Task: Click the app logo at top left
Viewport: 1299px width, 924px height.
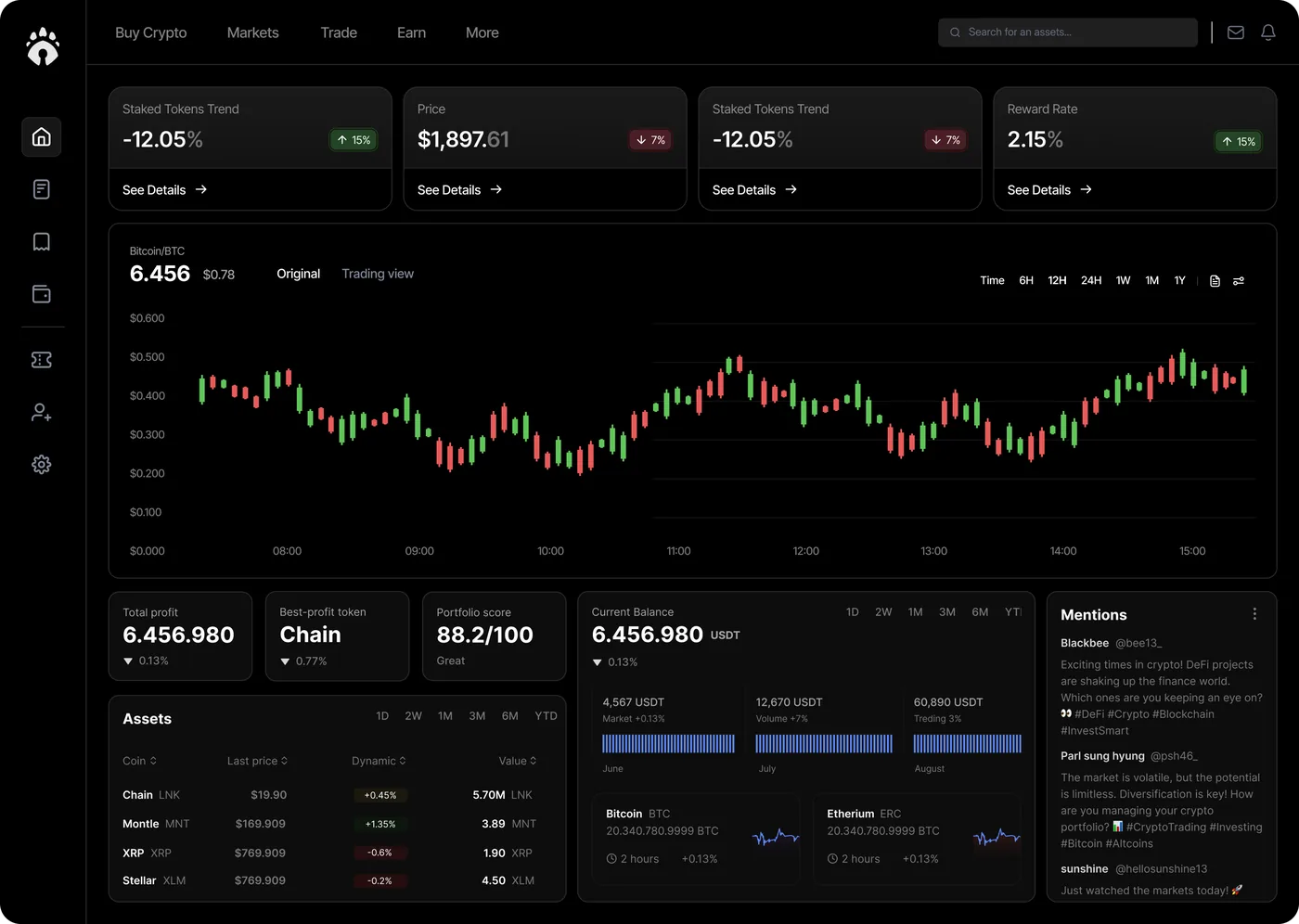Action: tap(43, 46)
